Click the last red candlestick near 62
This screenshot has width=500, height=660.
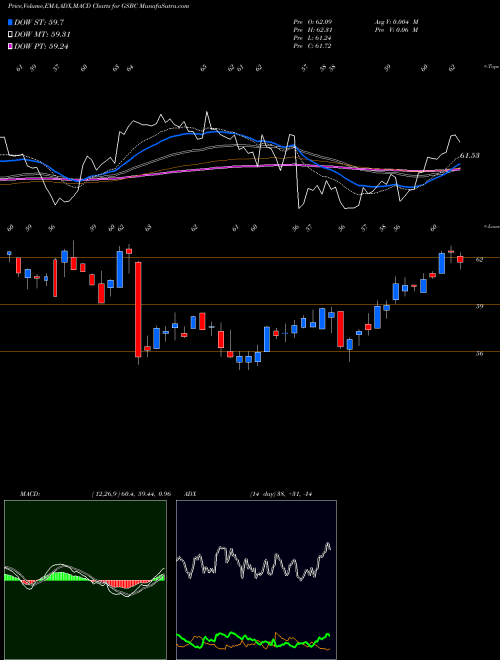[460, 259]
